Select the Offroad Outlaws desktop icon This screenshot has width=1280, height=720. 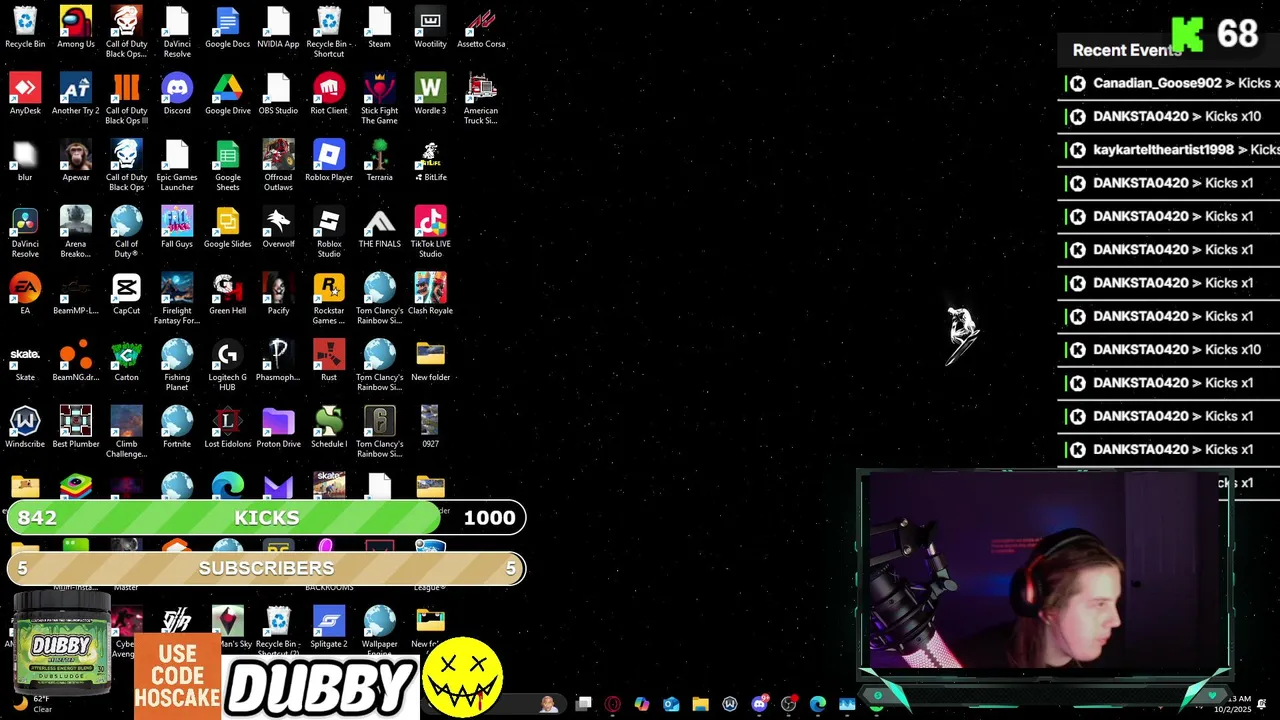tap(278, 165)
